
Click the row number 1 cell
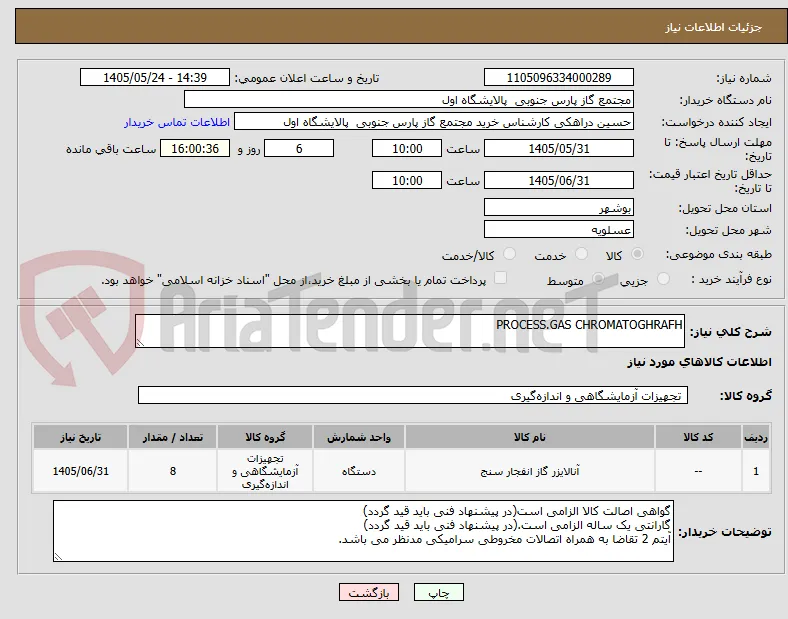(x=756, y=471)
